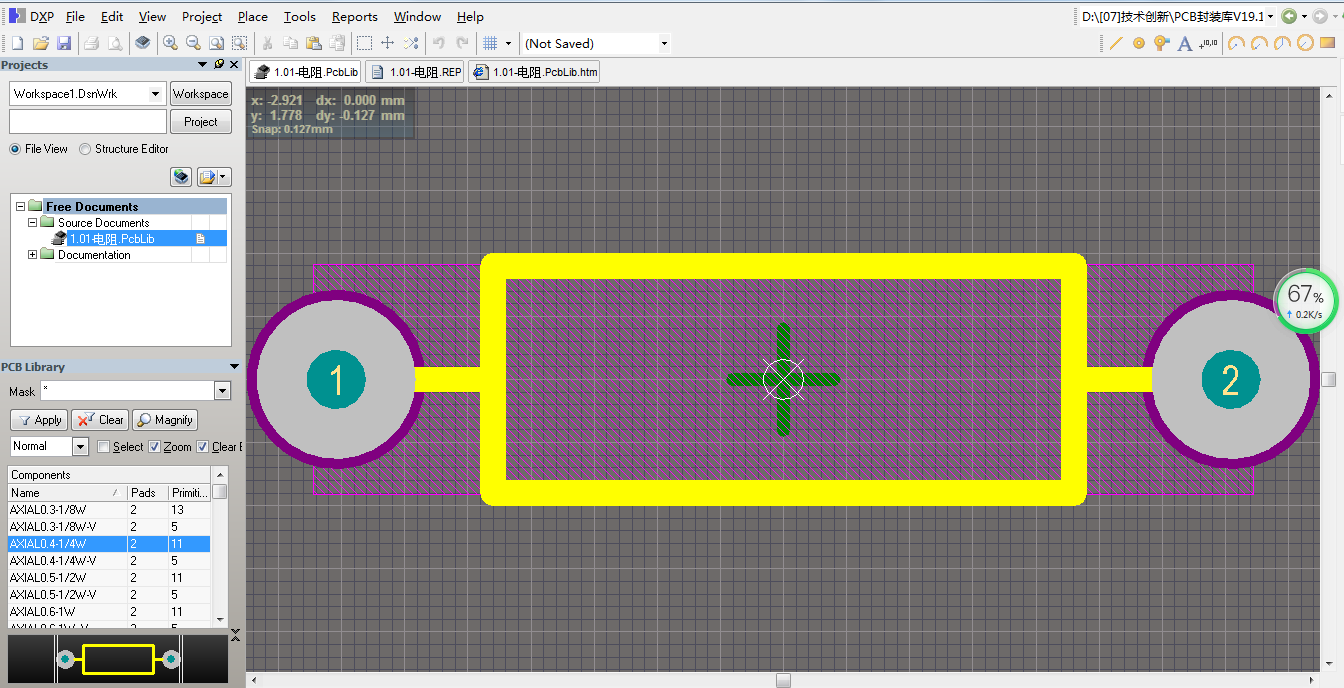Toggle the Clear Existing checkbox
Screen dimensions: 1344x688
203,447
